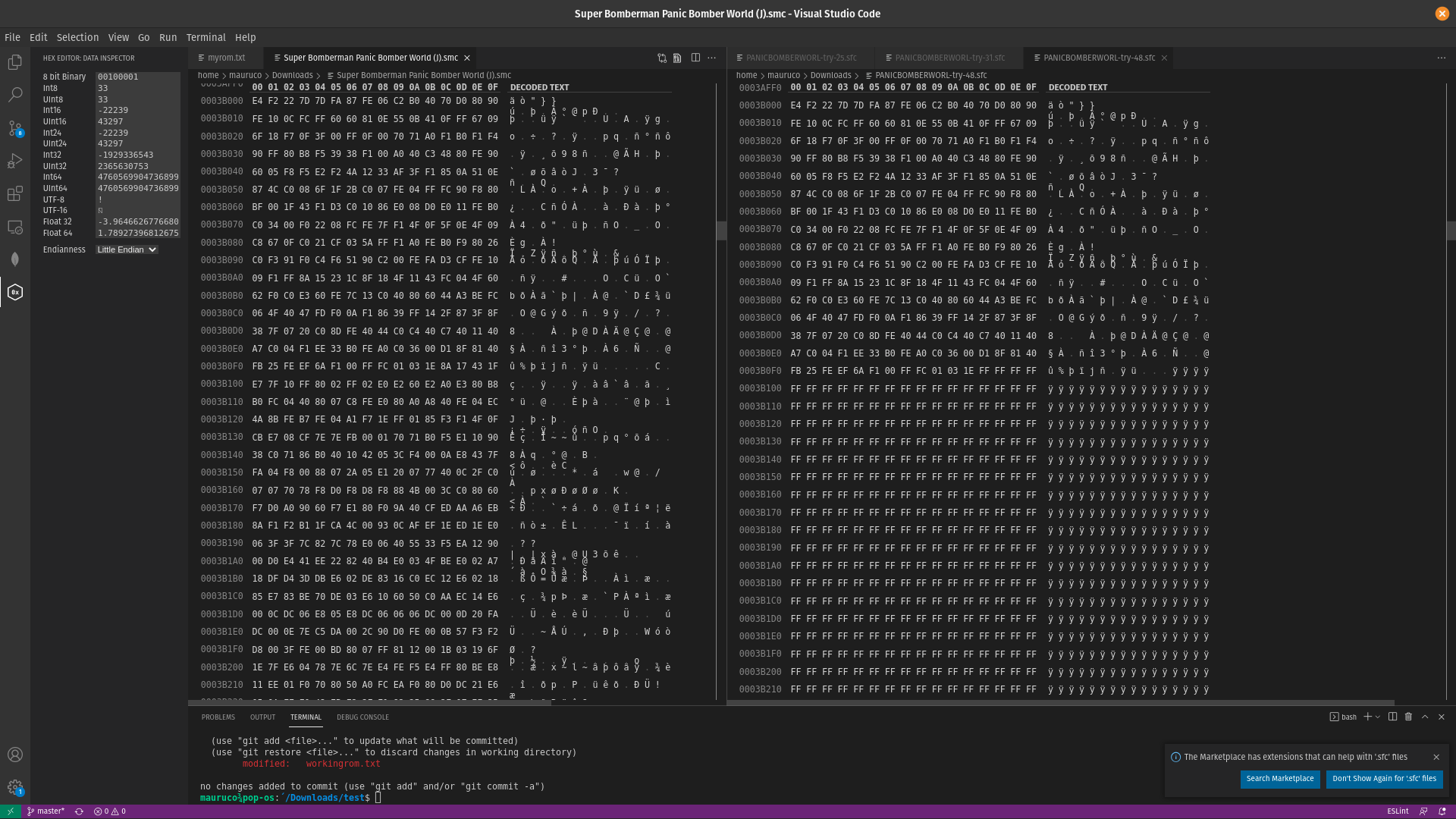The height and width of the screenshot is (819, 1456).
Task: Open the Run menu
Action: [x=168, y=37]
